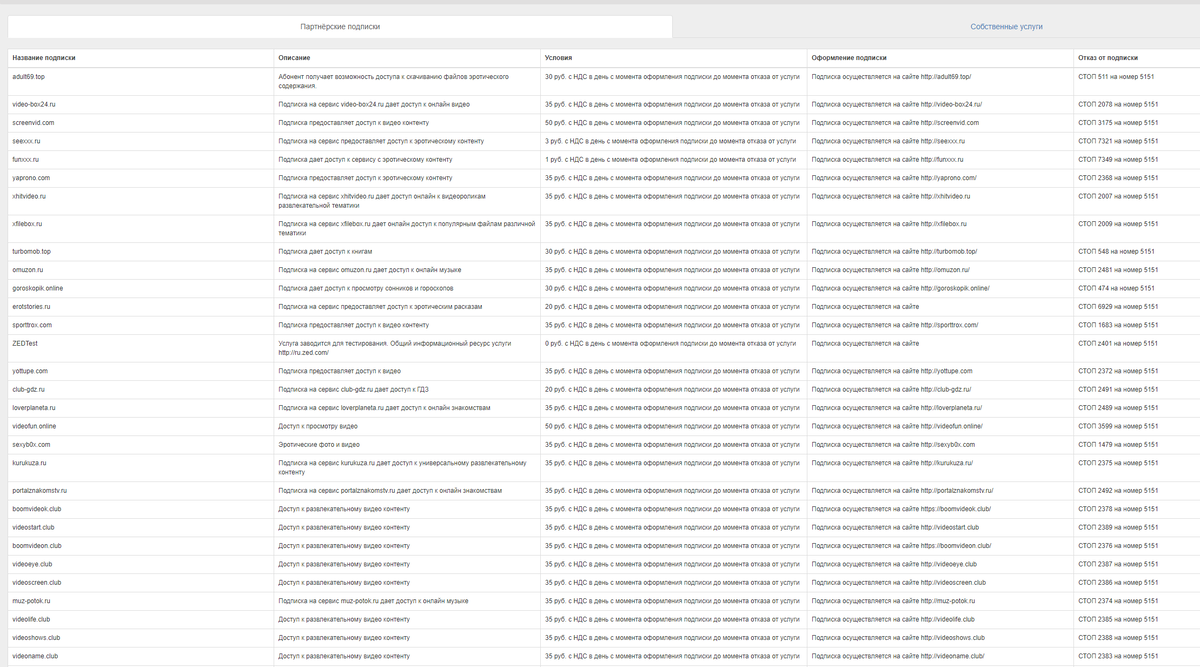Select club-gdz.ru in the name column
1200x667 pixels.
pyautogui.click(x=29, y=389)
